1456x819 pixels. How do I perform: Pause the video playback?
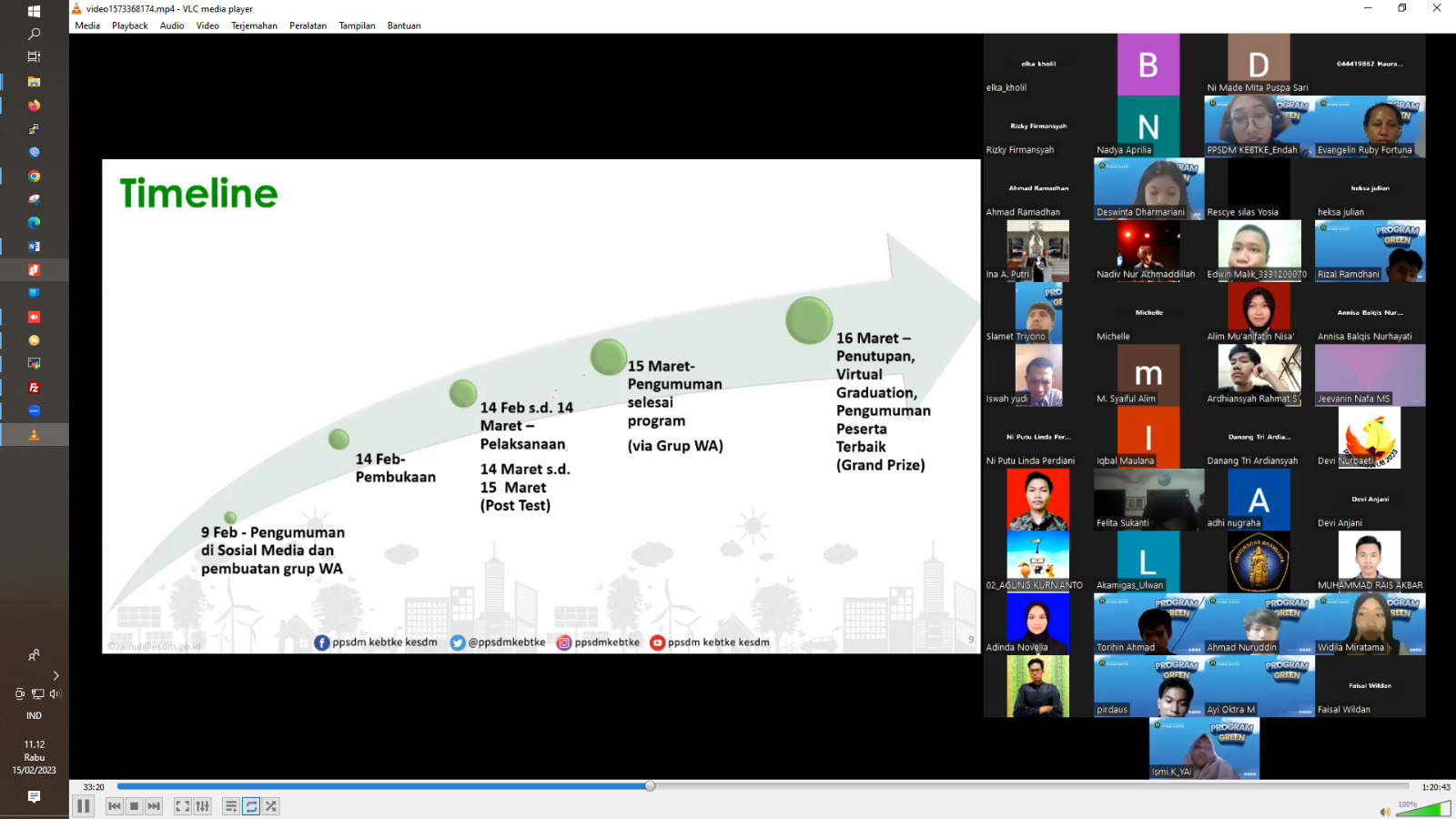pyautogui.click(x=83, y=806)
